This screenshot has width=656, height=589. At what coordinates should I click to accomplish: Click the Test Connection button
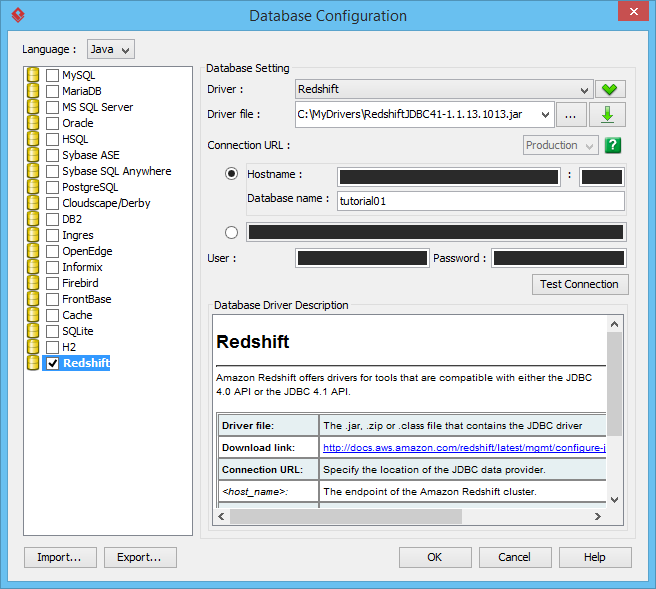[x=580, y=284]
